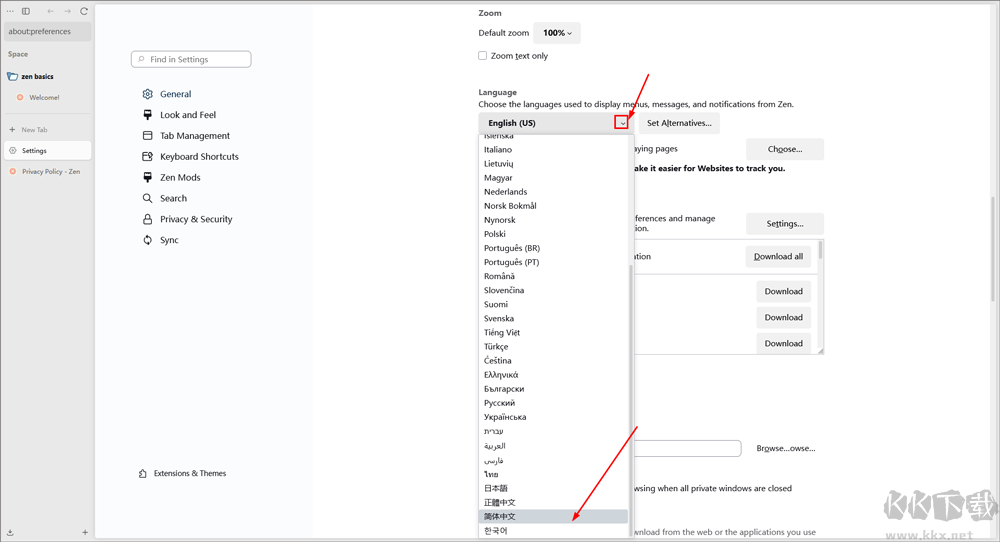Open the three-dots menu at top left
The width and height of the screenshot is (1000, 542).
10,11
